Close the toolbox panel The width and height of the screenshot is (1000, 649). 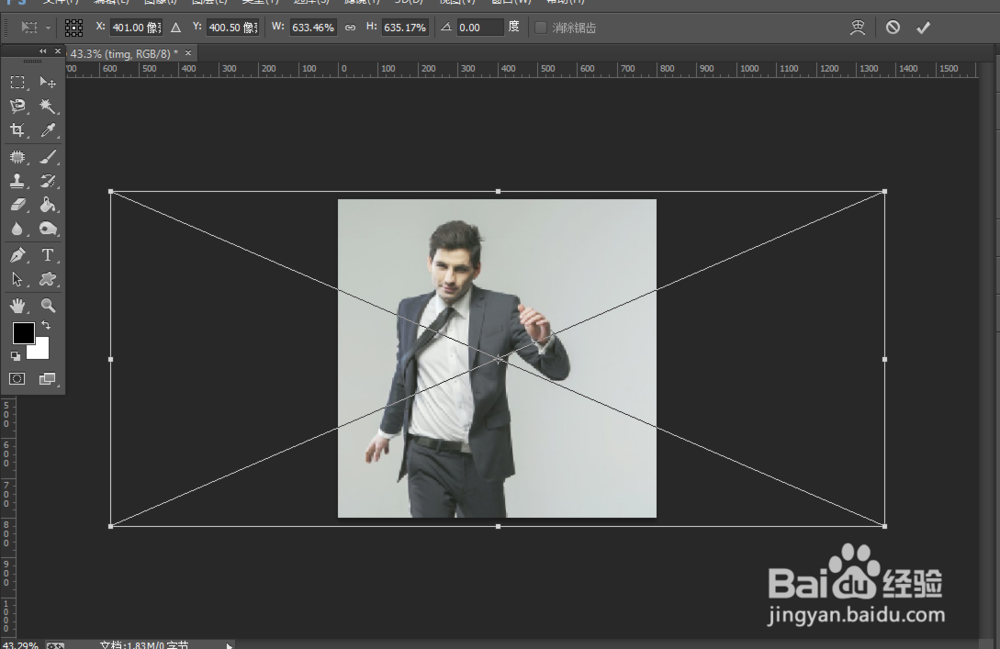(57, 51)
